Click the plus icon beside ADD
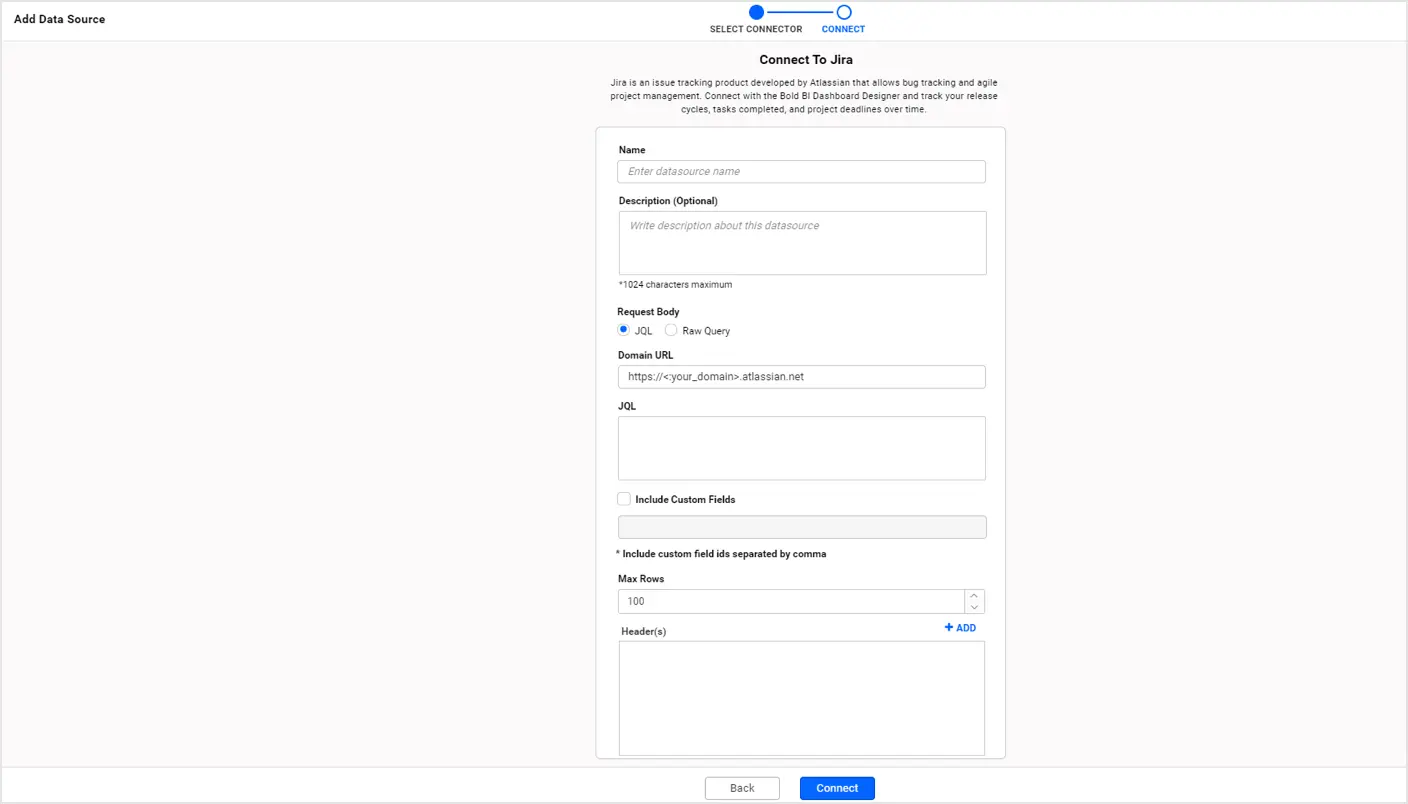This screenshot has height=804, width=1408. (949, 628)
